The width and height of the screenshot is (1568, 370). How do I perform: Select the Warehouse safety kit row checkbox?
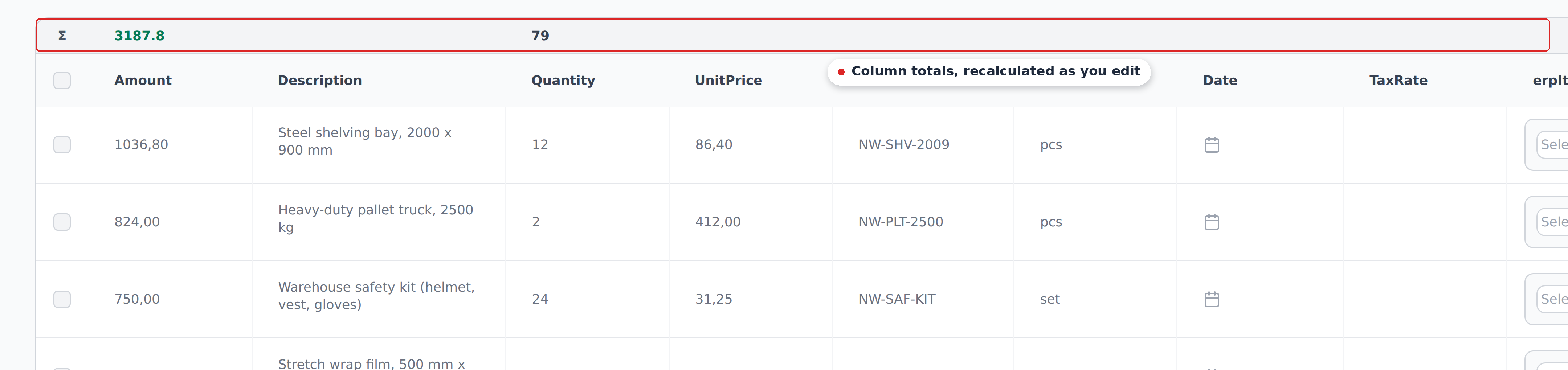(x=62, y=299)
